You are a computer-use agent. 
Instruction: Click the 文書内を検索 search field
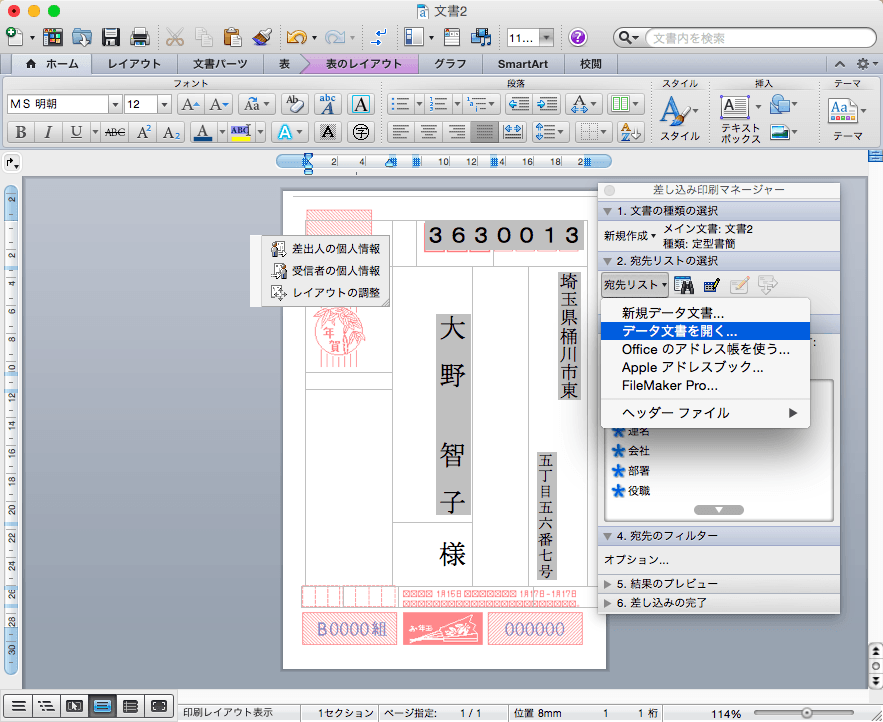(760, 38)
